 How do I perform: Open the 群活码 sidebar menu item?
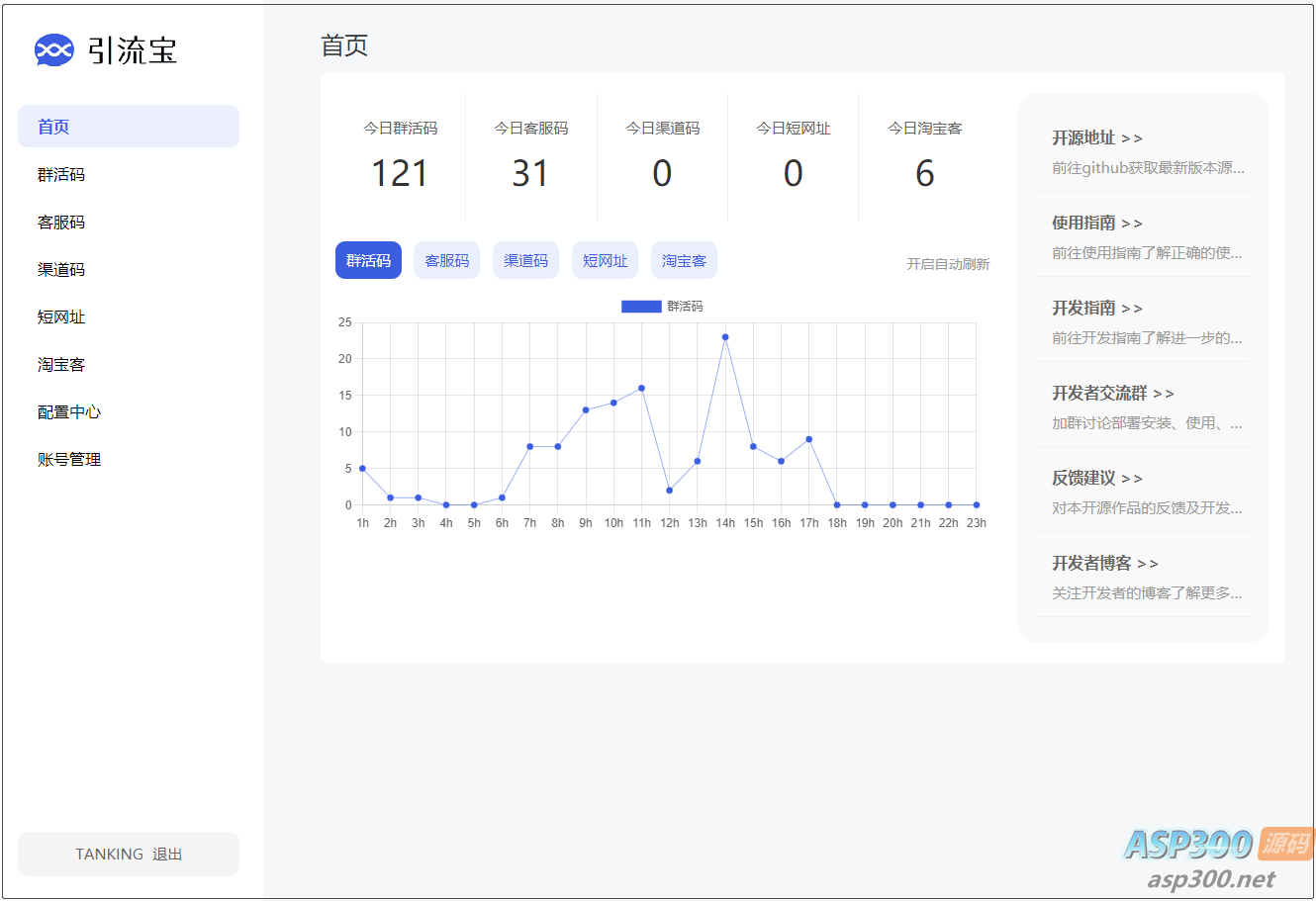pos(61,175)
